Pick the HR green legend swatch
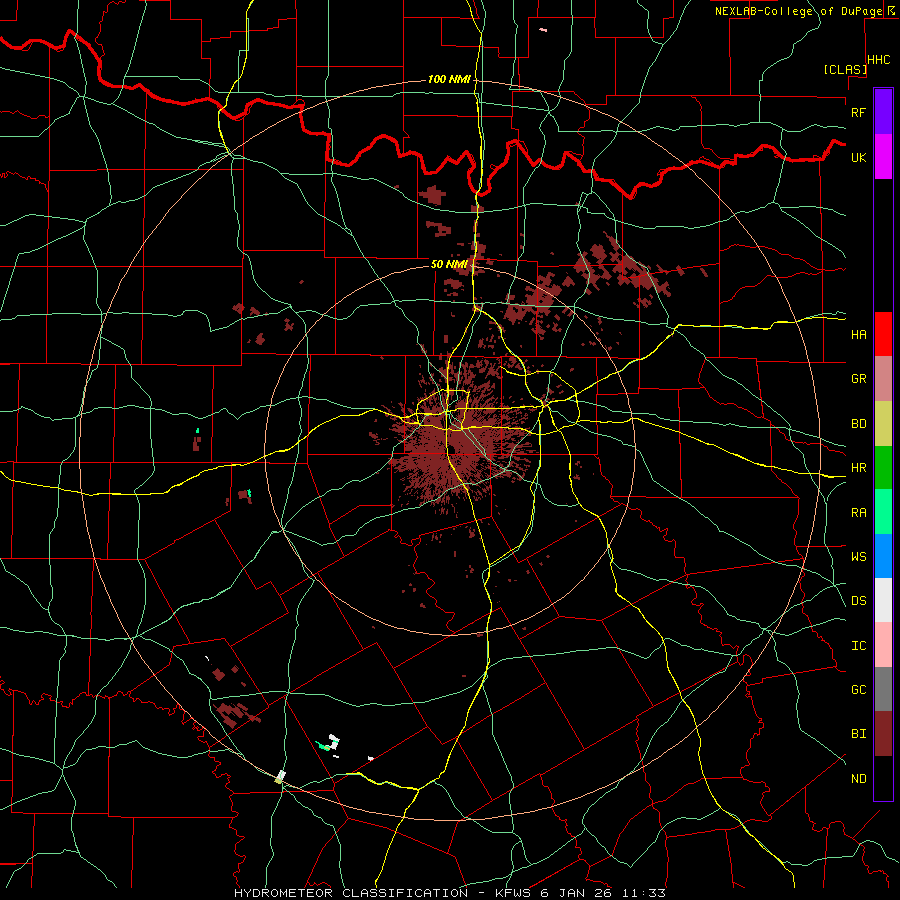 coord(883,468)
